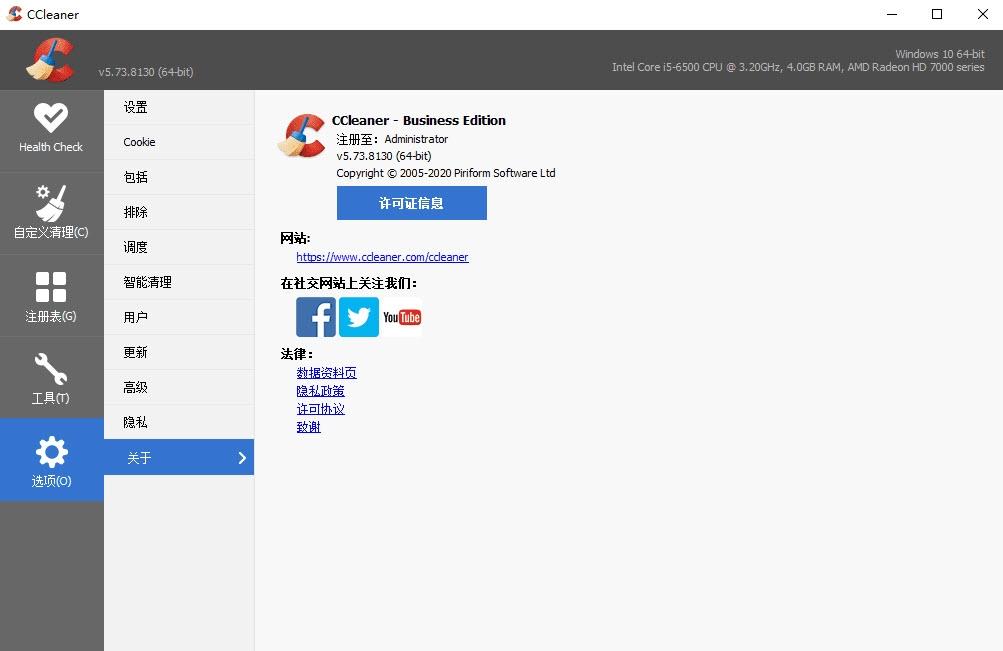The height and width of the screenshot is (651, 1003).
Task: Open the 致谢 link
Action: click(308, 427)
